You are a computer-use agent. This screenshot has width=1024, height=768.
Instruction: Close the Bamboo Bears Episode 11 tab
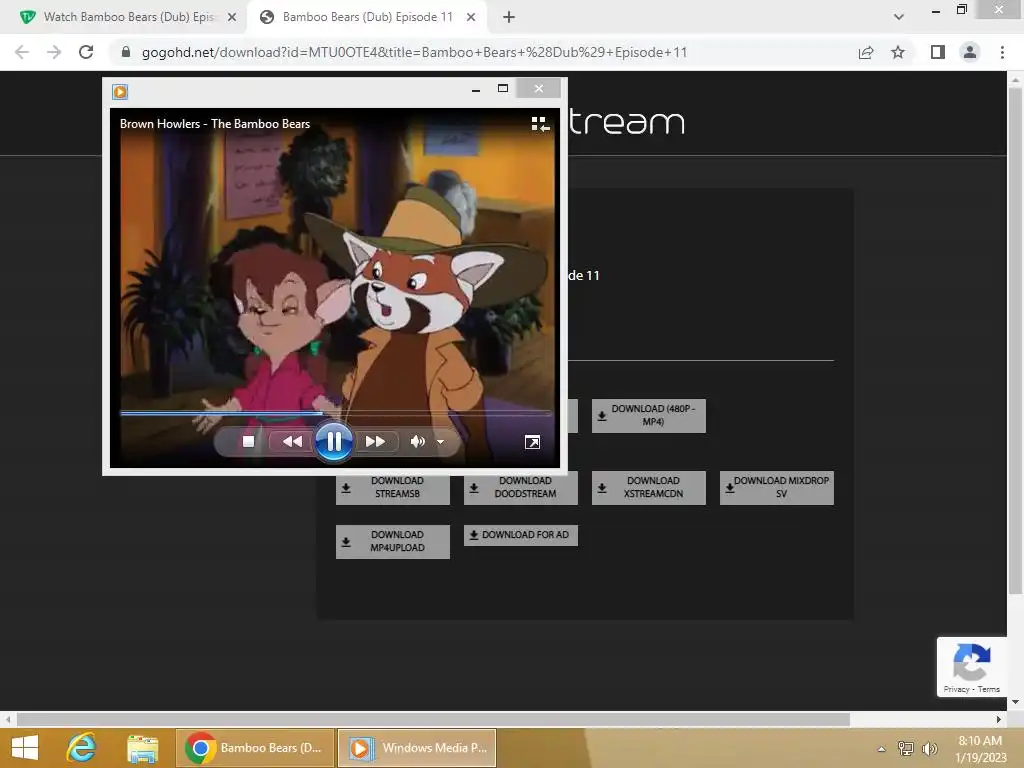tap(471, 18)
